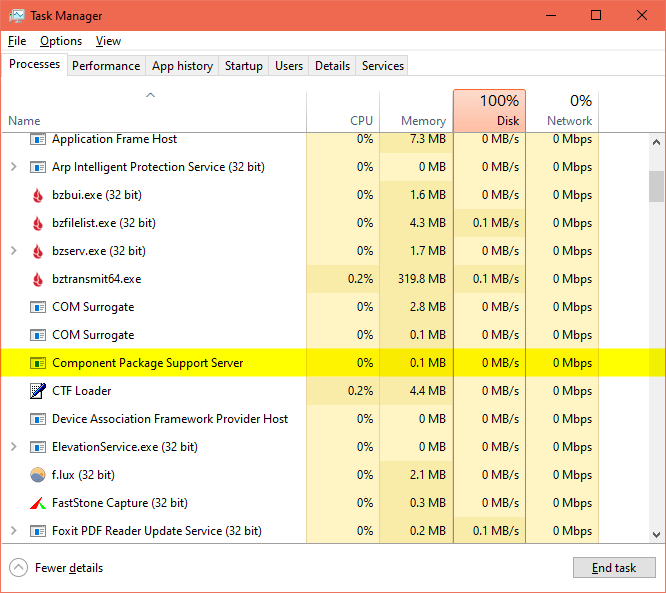Click the Fewer details link
Viewport: 666px width, 593px height.
pyautogui.click(x=69, y=568)
